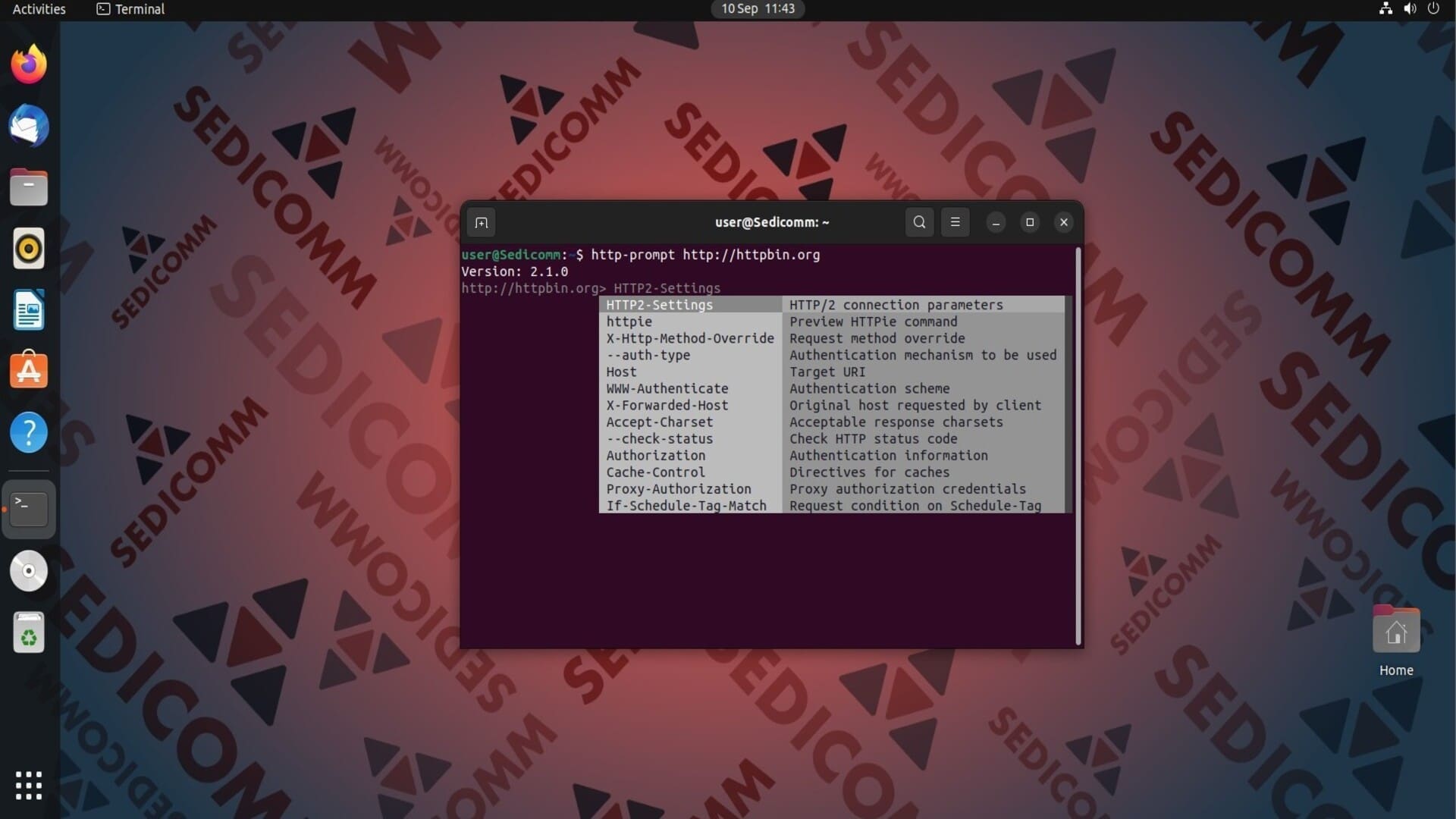The height and width of the screenshot is (819, 1456).
Task: Click 'Original host requested by client' text
Action: (x=915, y=405)
